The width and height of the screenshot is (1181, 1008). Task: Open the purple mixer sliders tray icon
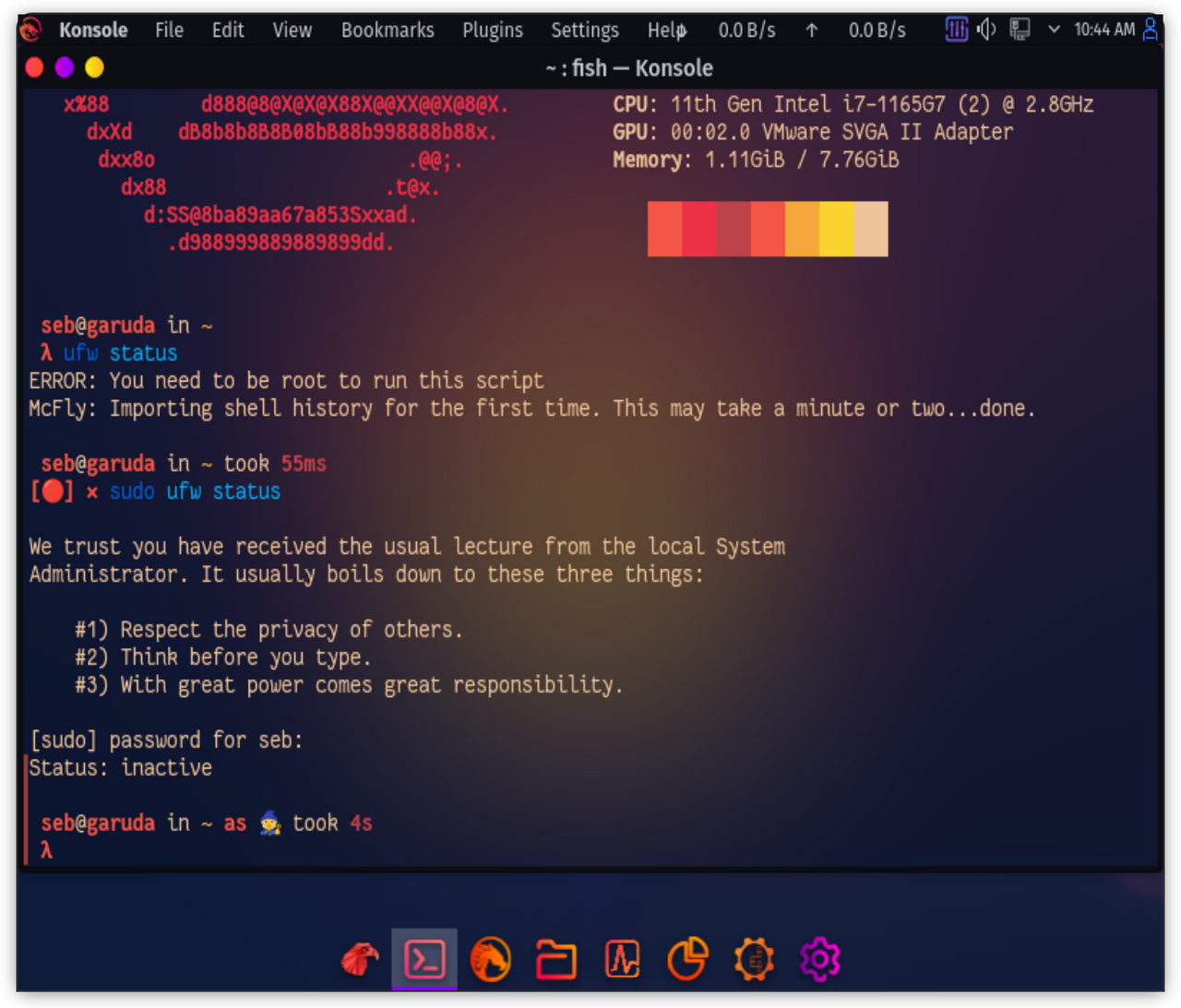click(x=957, y=30)
